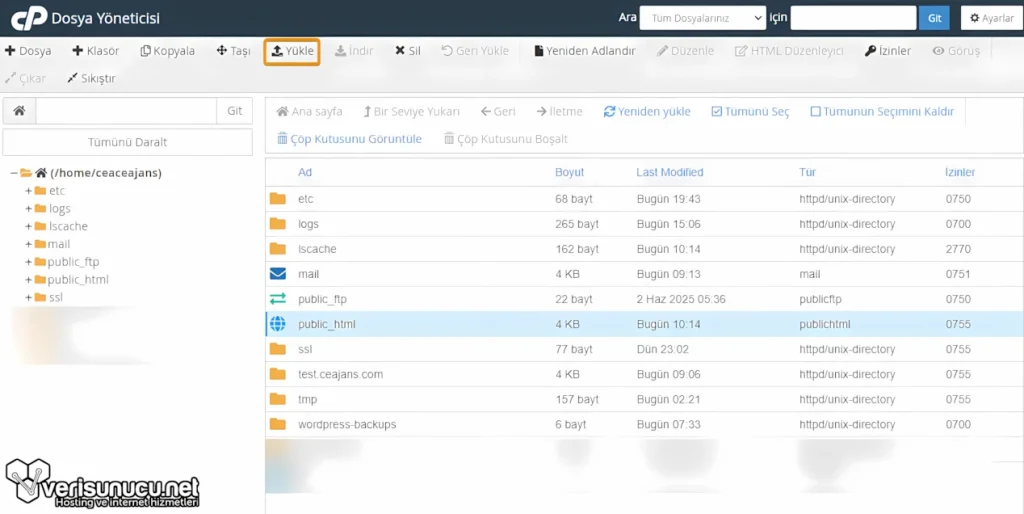Click the Sıkıştır compress icon
The width and height of the screenshot is (1024, 514).
point(73,78)
